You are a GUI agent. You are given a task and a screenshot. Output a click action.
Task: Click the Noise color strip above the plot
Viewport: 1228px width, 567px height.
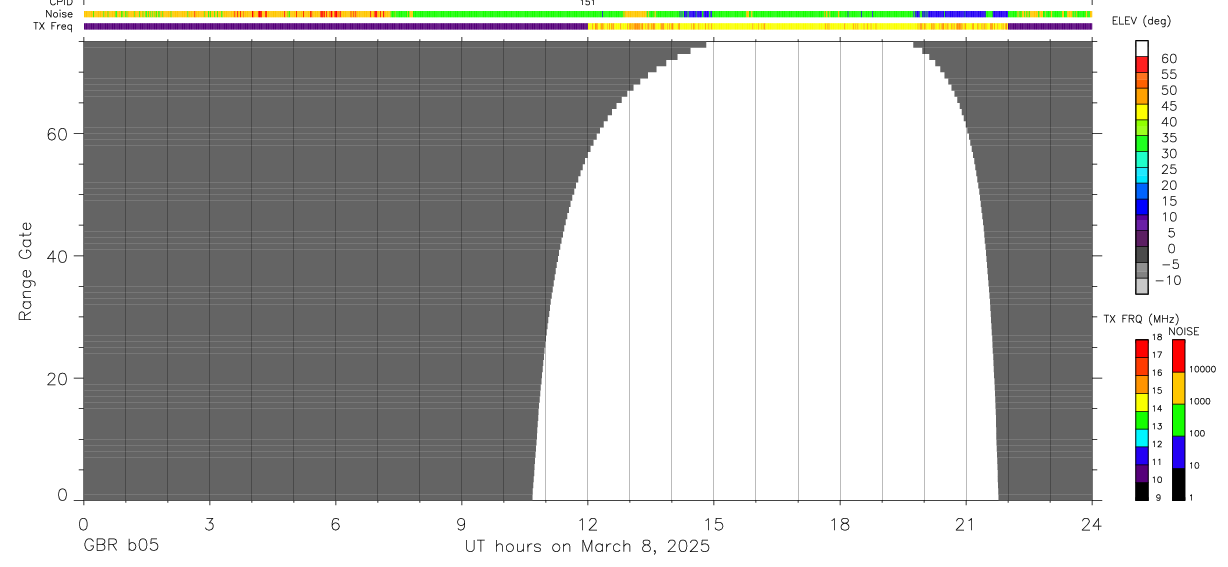pos(587,14)
